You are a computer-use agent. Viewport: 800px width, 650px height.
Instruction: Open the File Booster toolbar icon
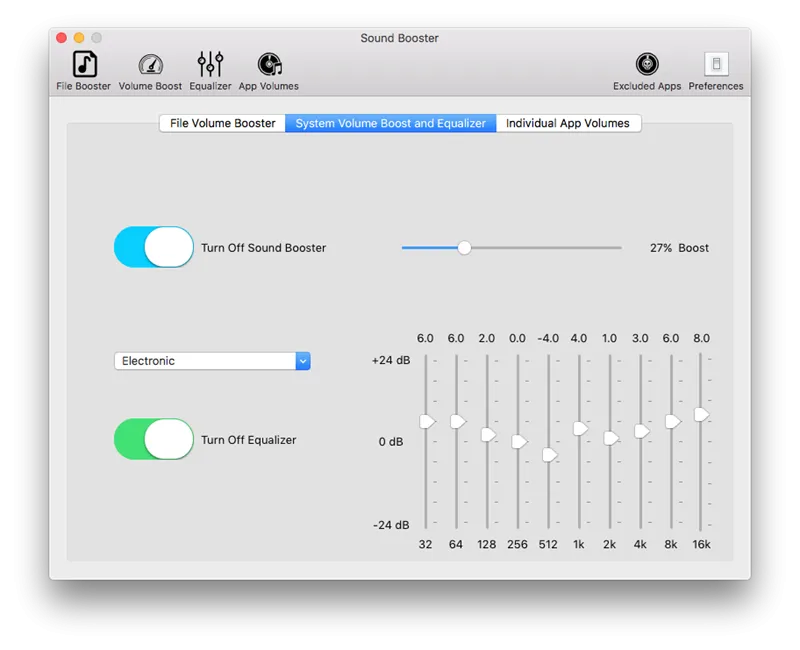(x=84, y=66)
